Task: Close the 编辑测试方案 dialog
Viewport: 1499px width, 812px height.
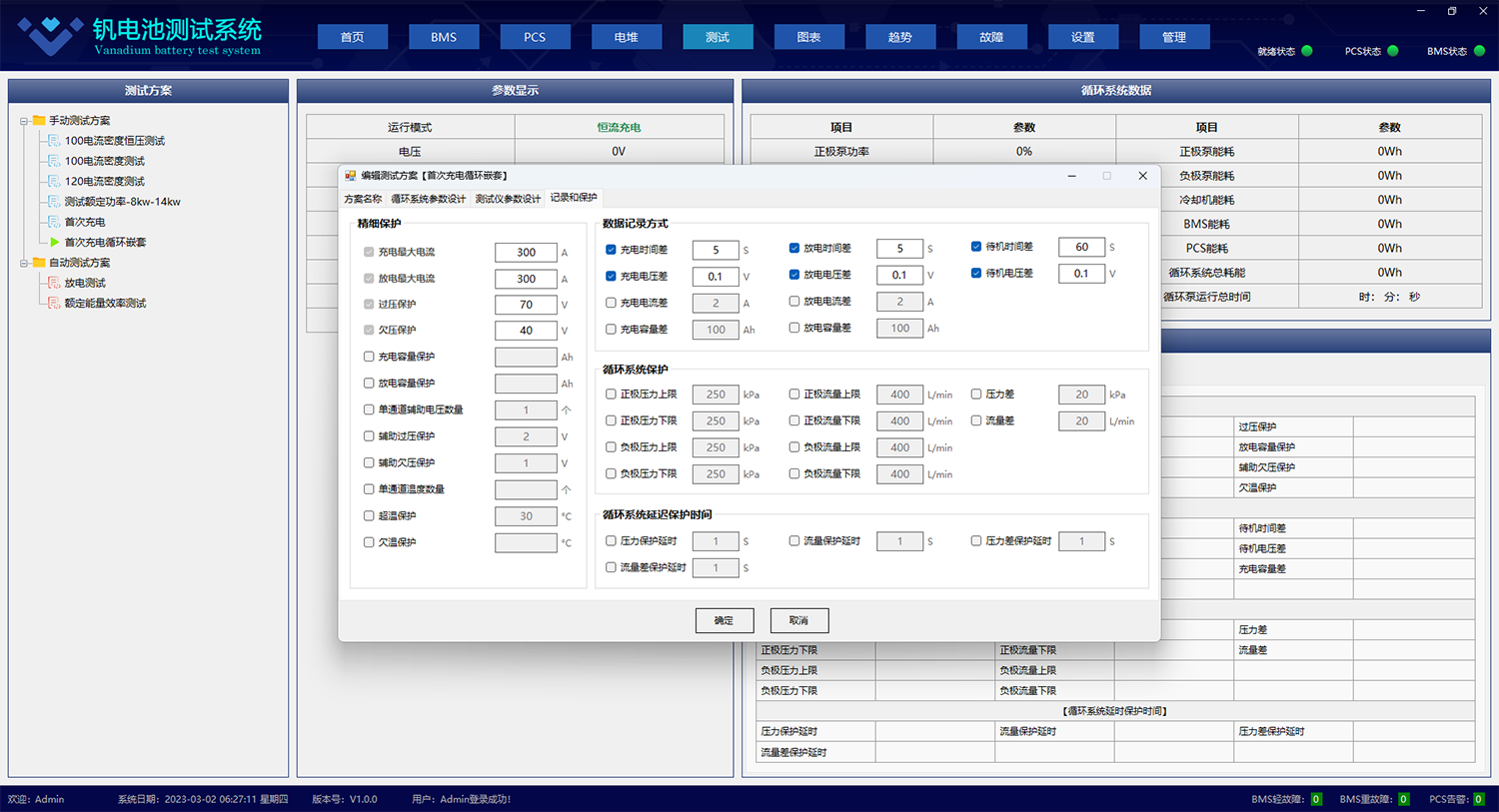Action: (1142, 176)
